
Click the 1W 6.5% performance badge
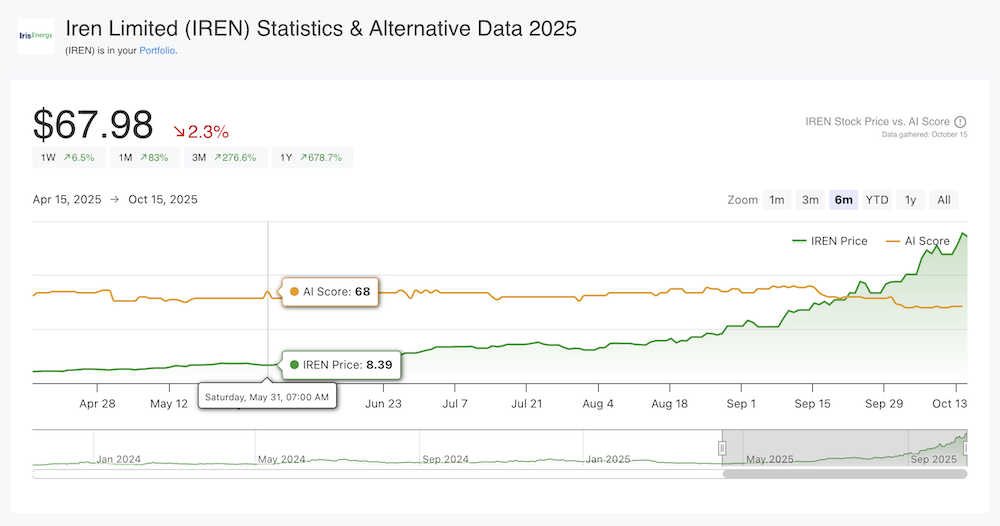point(66,157)
